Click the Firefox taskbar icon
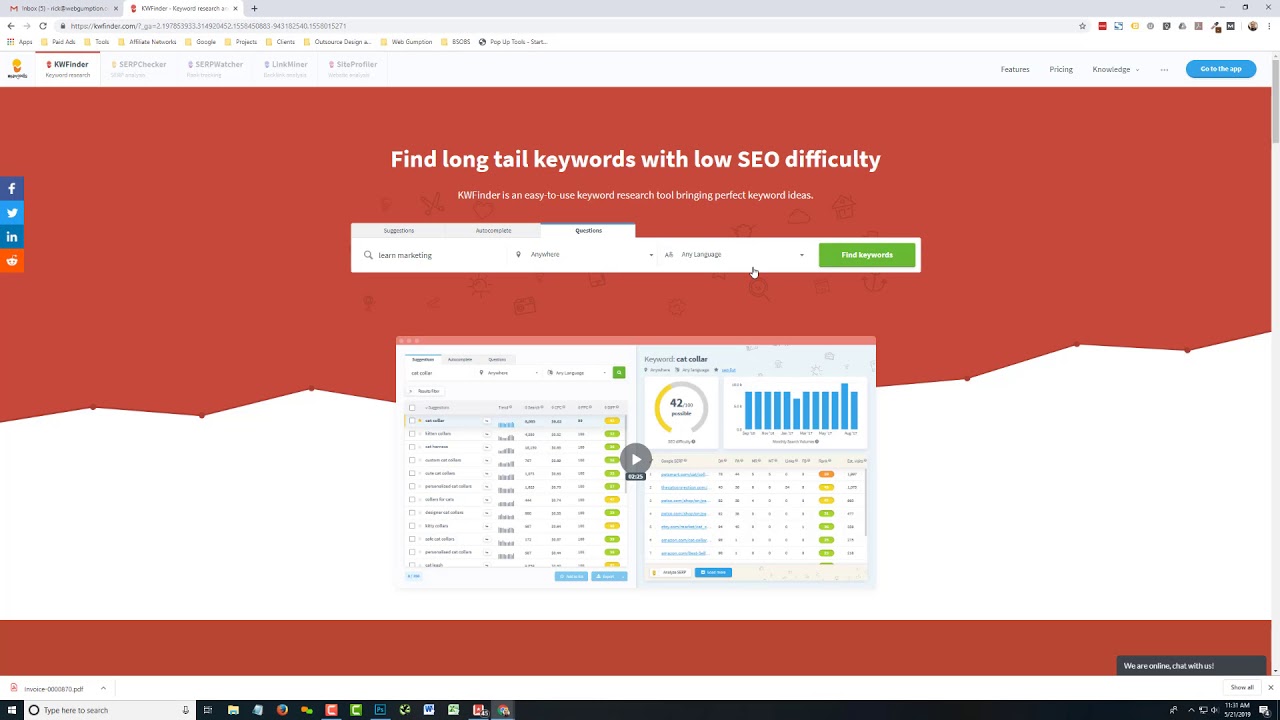This screenshot has width=1280, height=720. click(x=282, y=710)
